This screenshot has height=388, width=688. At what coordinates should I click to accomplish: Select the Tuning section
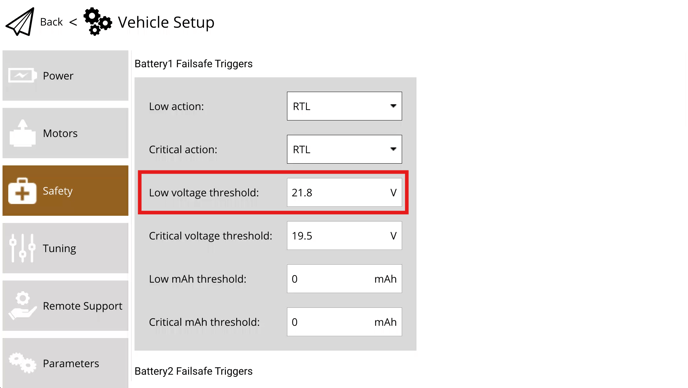coord(65,248)
